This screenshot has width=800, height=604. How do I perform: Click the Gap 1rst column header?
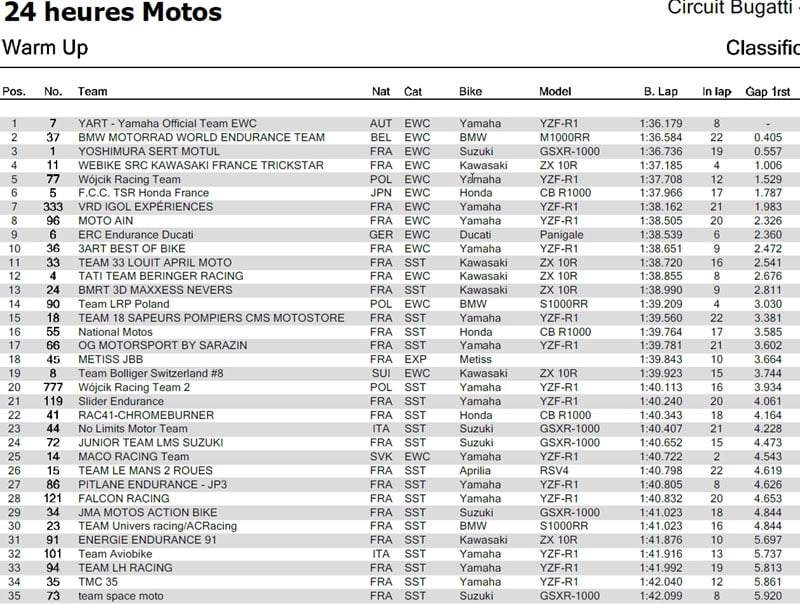[x=767, y=92]
